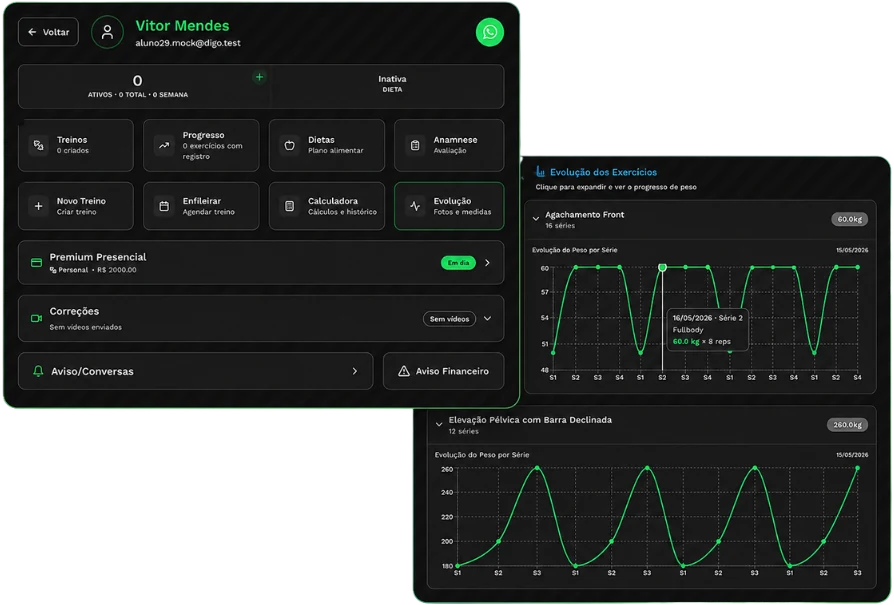Image resolution: width=894 pixels, height=605 pixels.
Task: Open the Treinos card
Action: (76, 145)
